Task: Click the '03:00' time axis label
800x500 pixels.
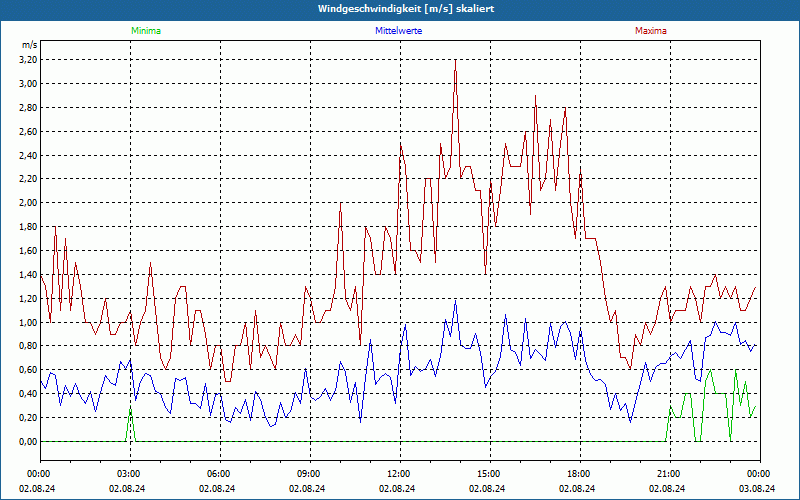Action: pos(130,474)
